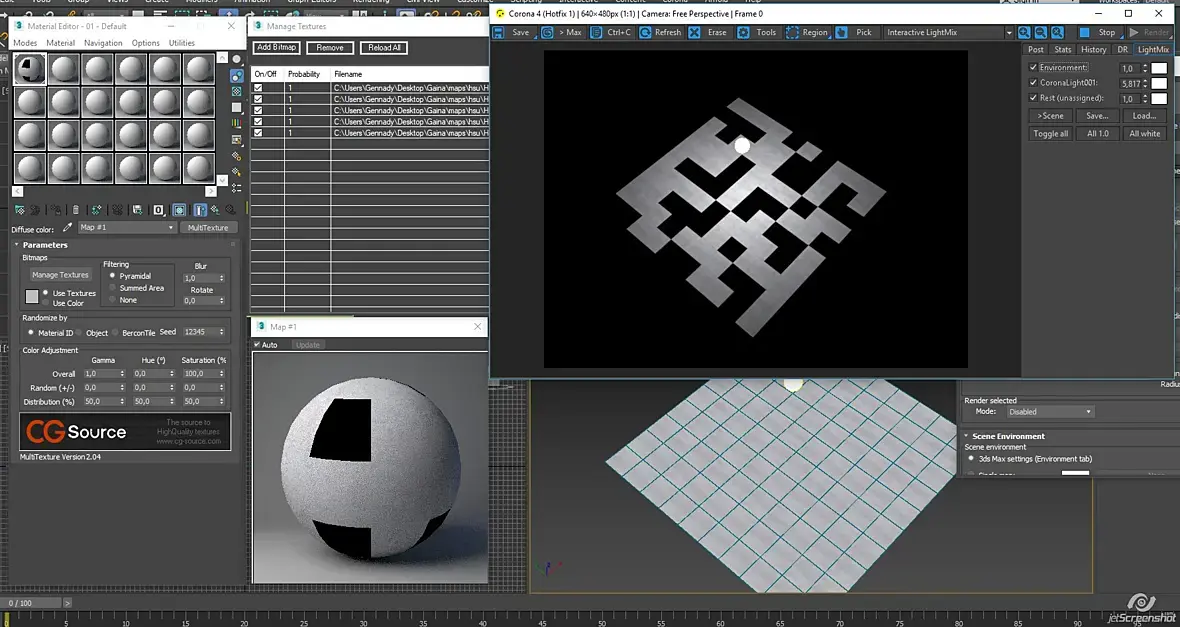Viewport: 1180px width, 627px height.
Task: Choose the Use Color radio button
Action: click(x=46, y=303)
